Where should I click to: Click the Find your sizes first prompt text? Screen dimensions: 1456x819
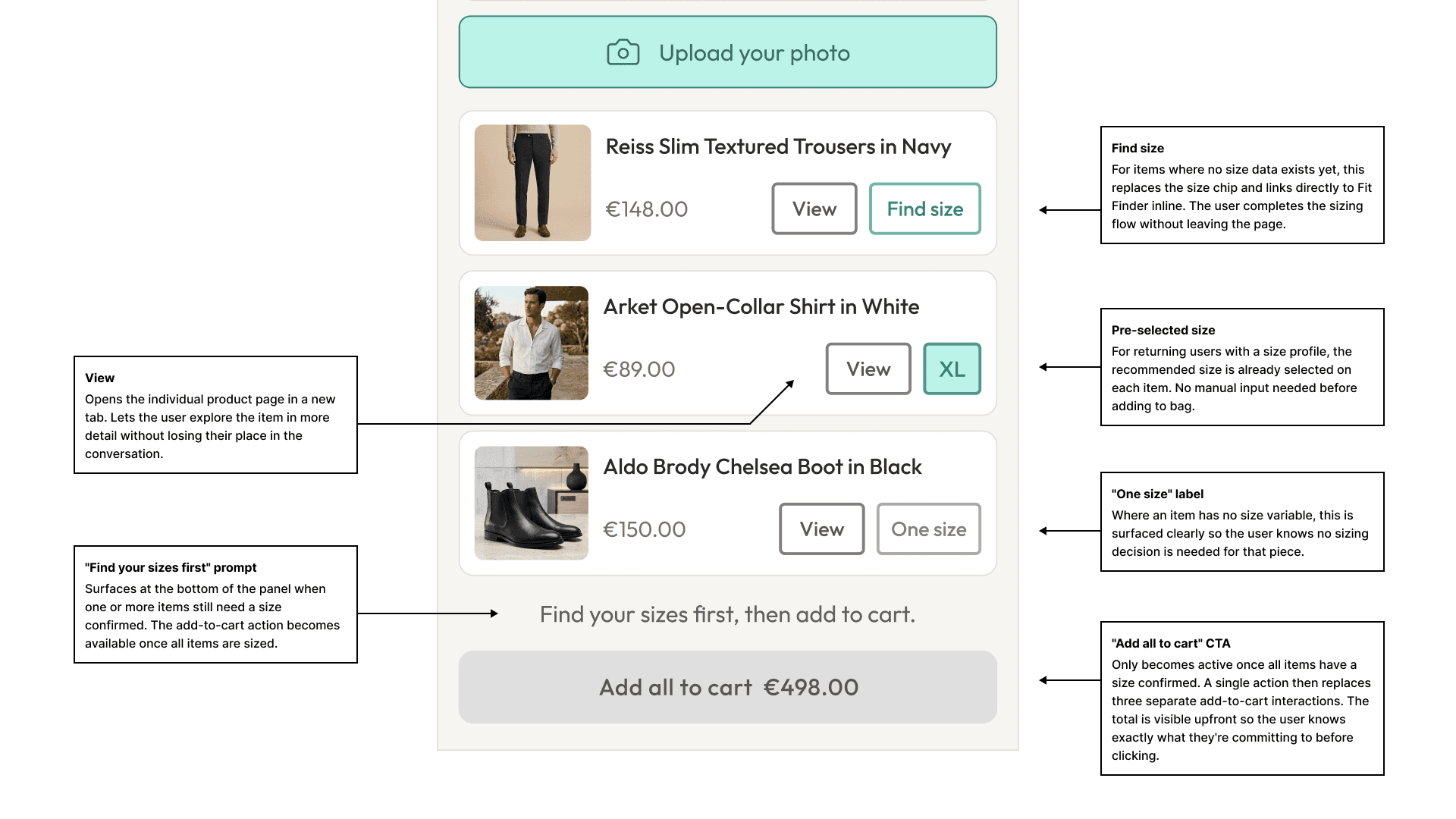[x=727, y=614]
